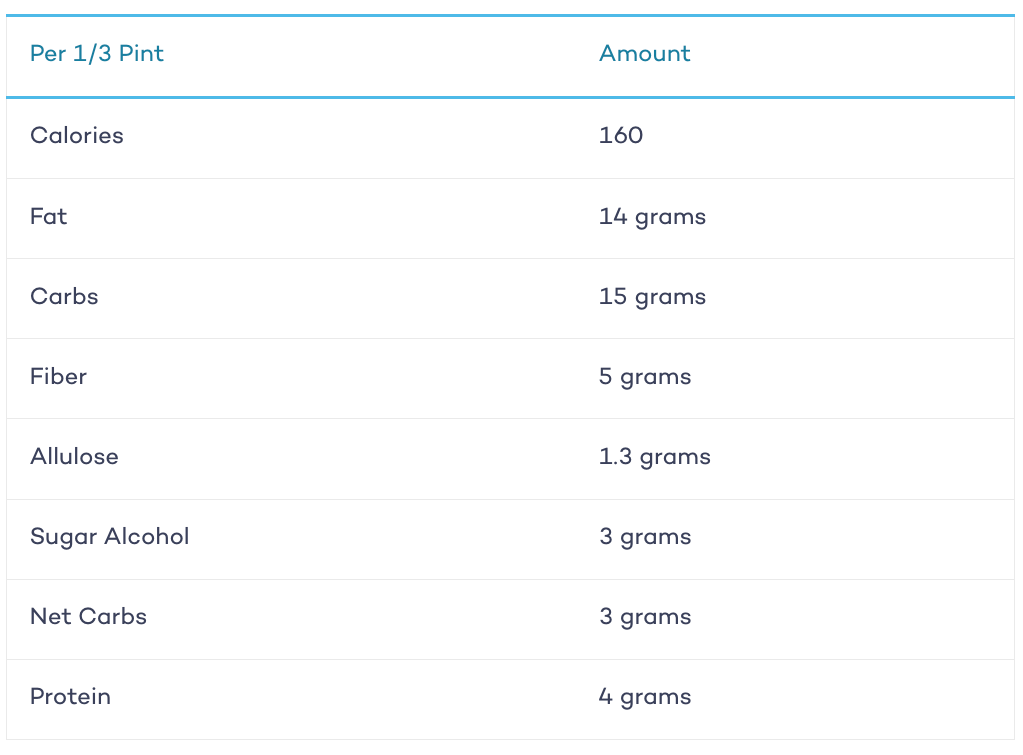The width and height of the screenshot is (1023, 755).
Task: Click the '15 grams' carbs amount
Action: 652,298
